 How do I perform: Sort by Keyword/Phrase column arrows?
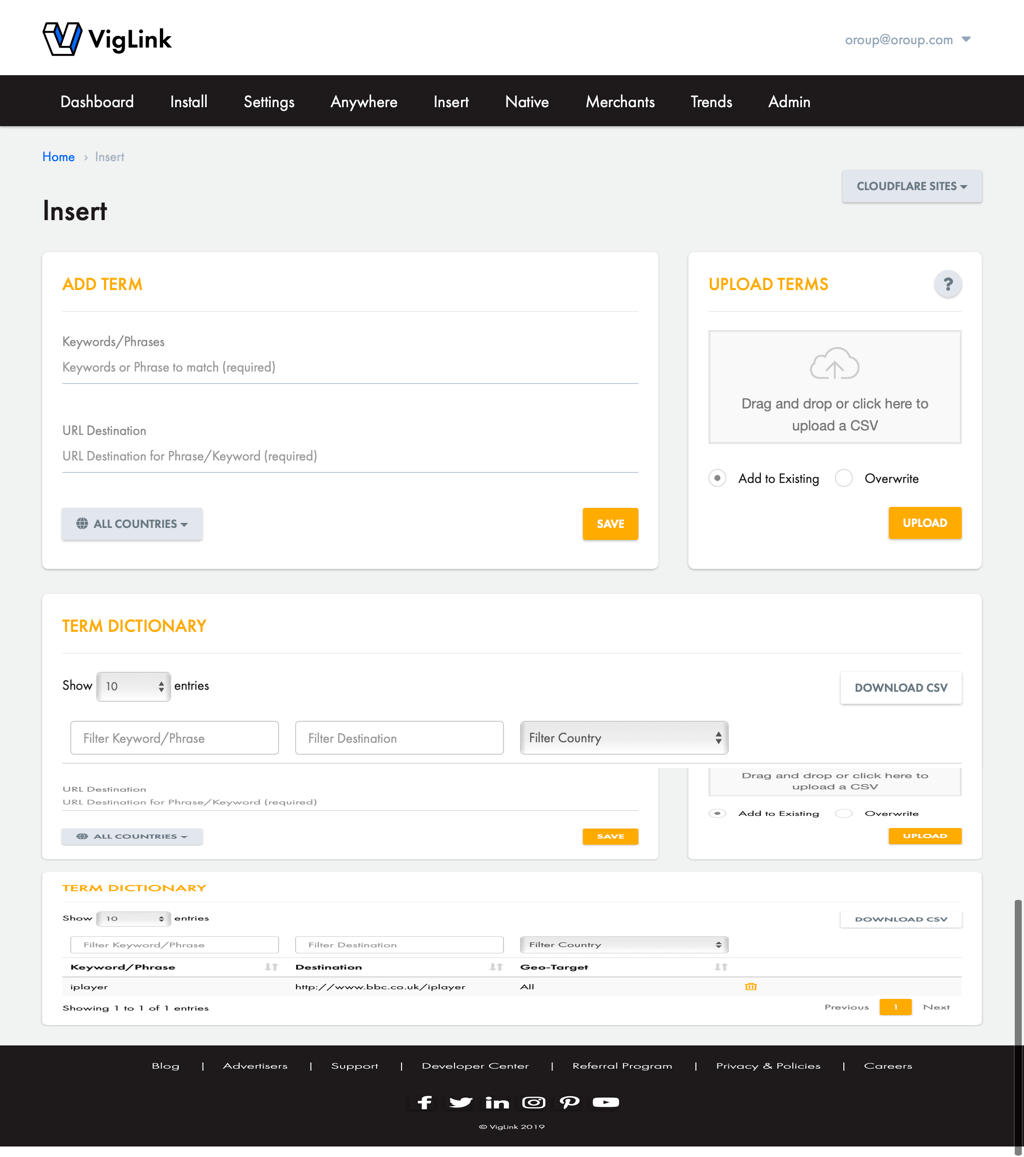pos(271,967)
